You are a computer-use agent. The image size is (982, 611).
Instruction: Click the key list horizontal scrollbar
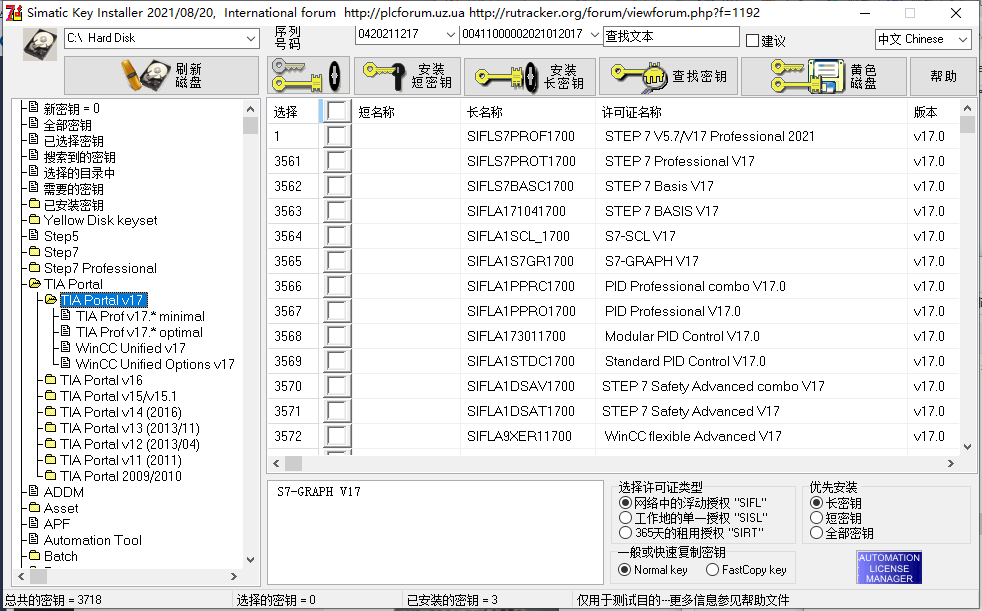(620, 463)
